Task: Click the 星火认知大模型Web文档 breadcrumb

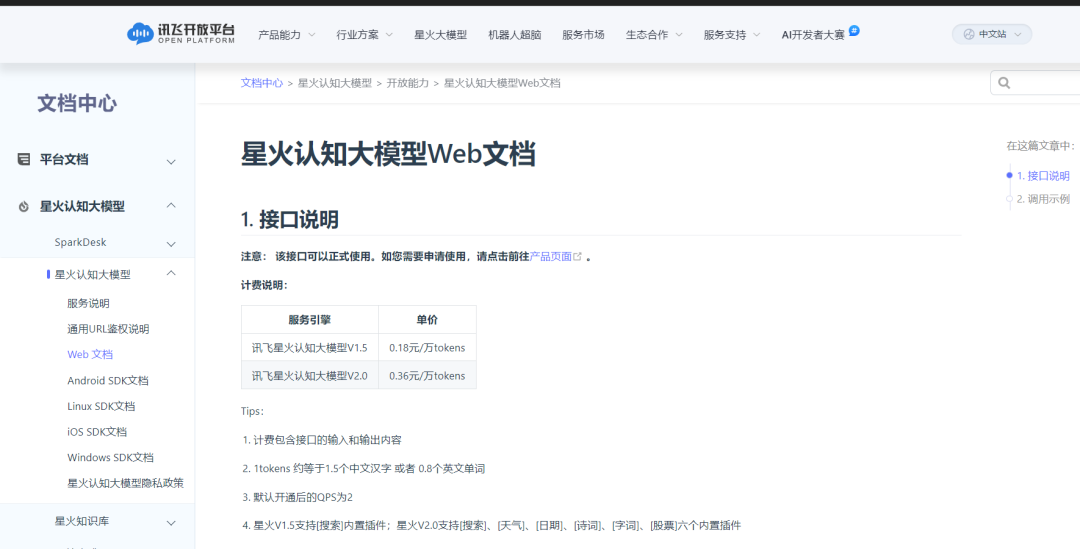Action: pyautogui.click(x=502, y=83)
